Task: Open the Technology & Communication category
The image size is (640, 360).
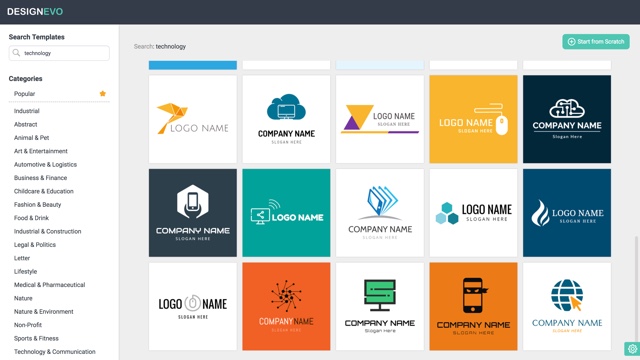Action: (x=55, y=351)
